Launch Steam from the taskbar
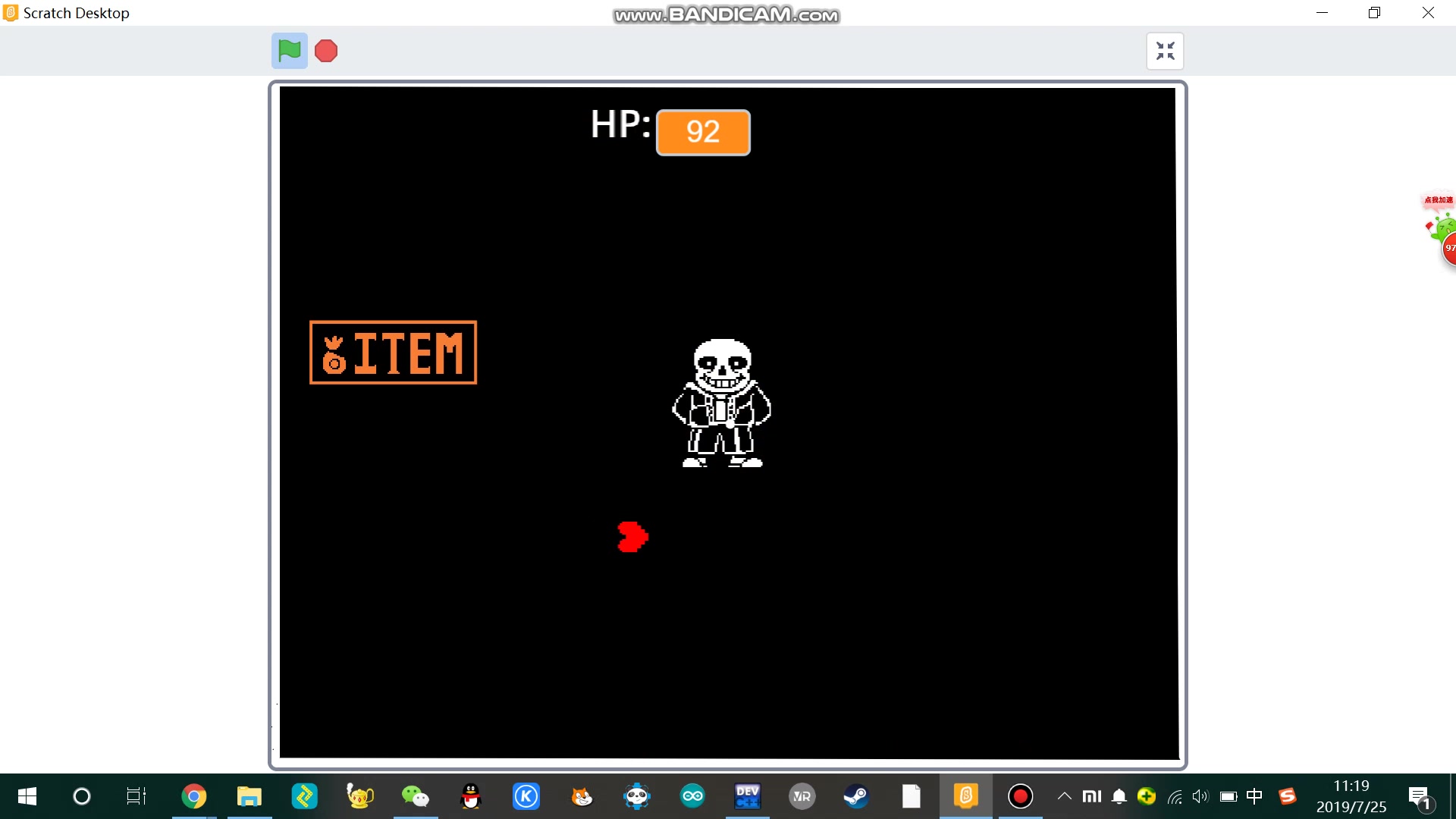 click(x=856, y=796)
